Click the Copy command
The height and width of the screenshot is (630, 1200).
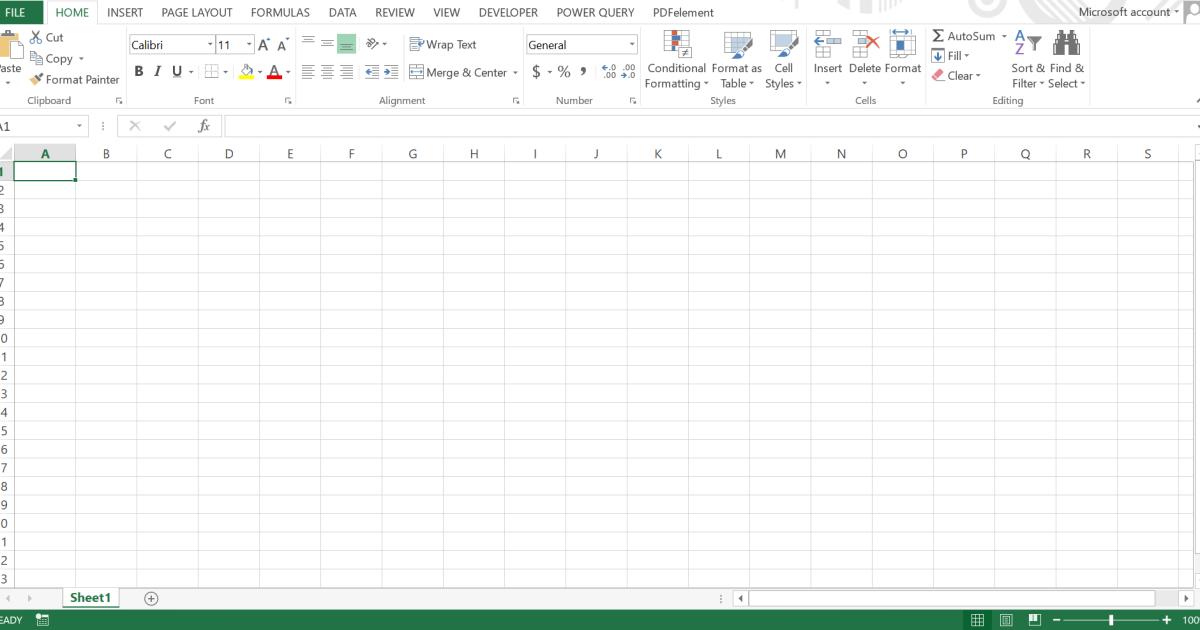point(56,58)
